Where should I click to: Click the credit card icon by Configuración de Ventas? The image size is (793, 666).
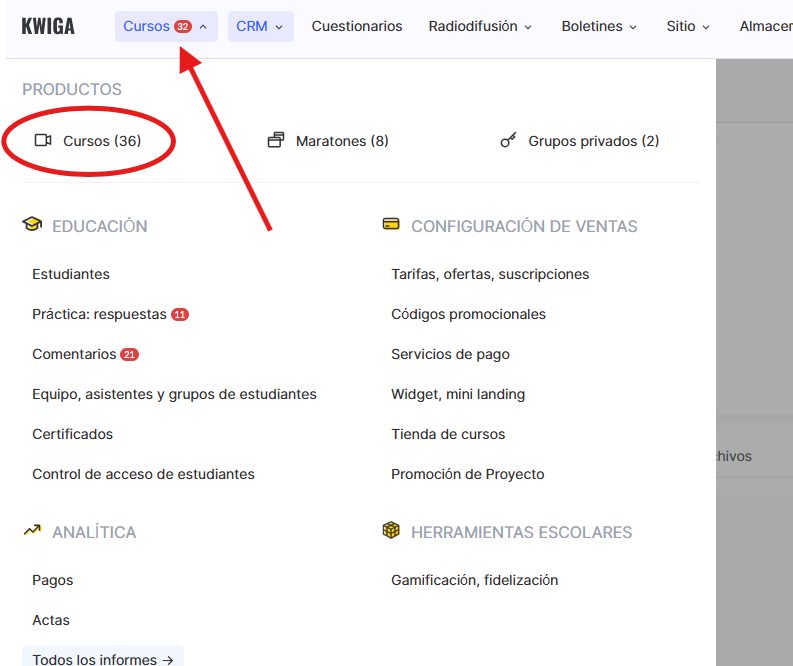[x=391, y=225]
